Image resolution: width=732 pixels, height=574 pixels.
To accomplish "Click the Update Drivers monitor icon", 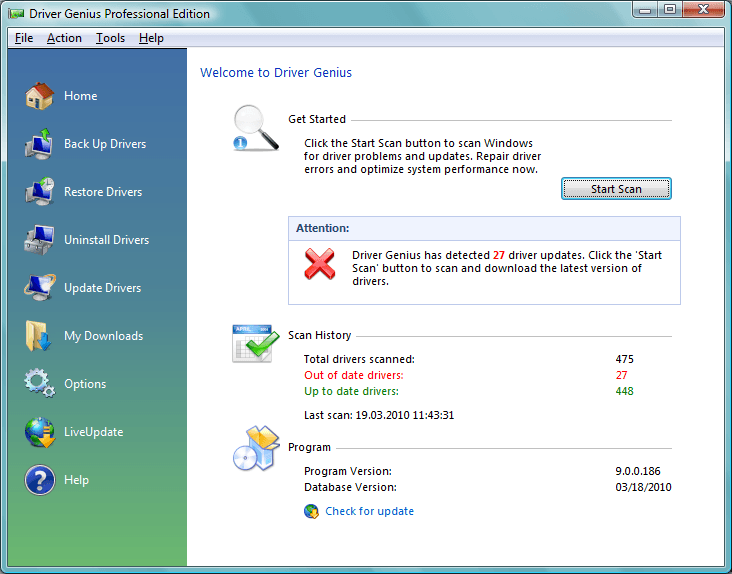I will (x=40, y=287).
